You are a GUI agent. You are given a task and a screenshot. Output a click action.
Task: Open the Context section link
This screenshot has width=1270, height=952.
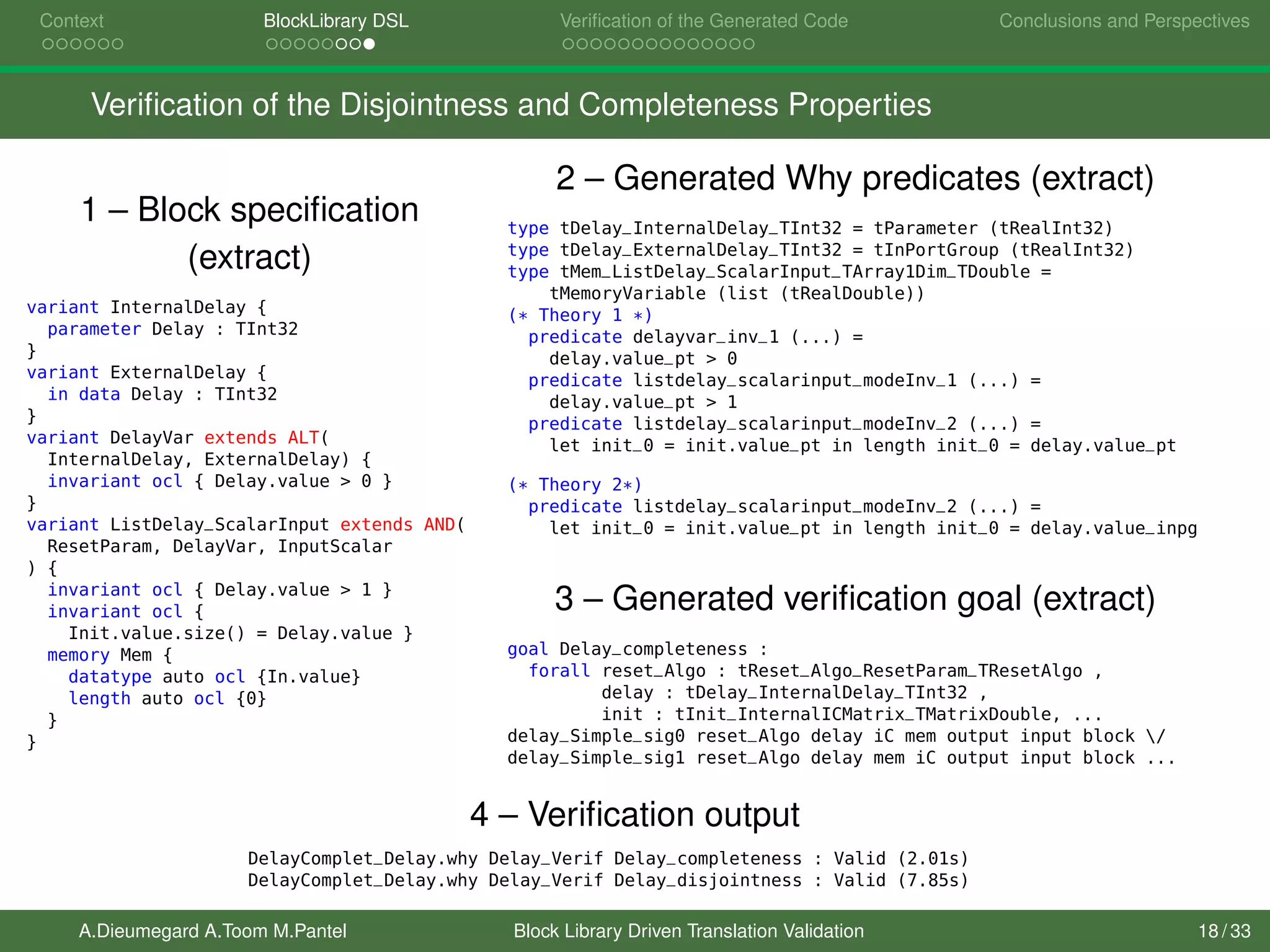click(x=71, y=20)
